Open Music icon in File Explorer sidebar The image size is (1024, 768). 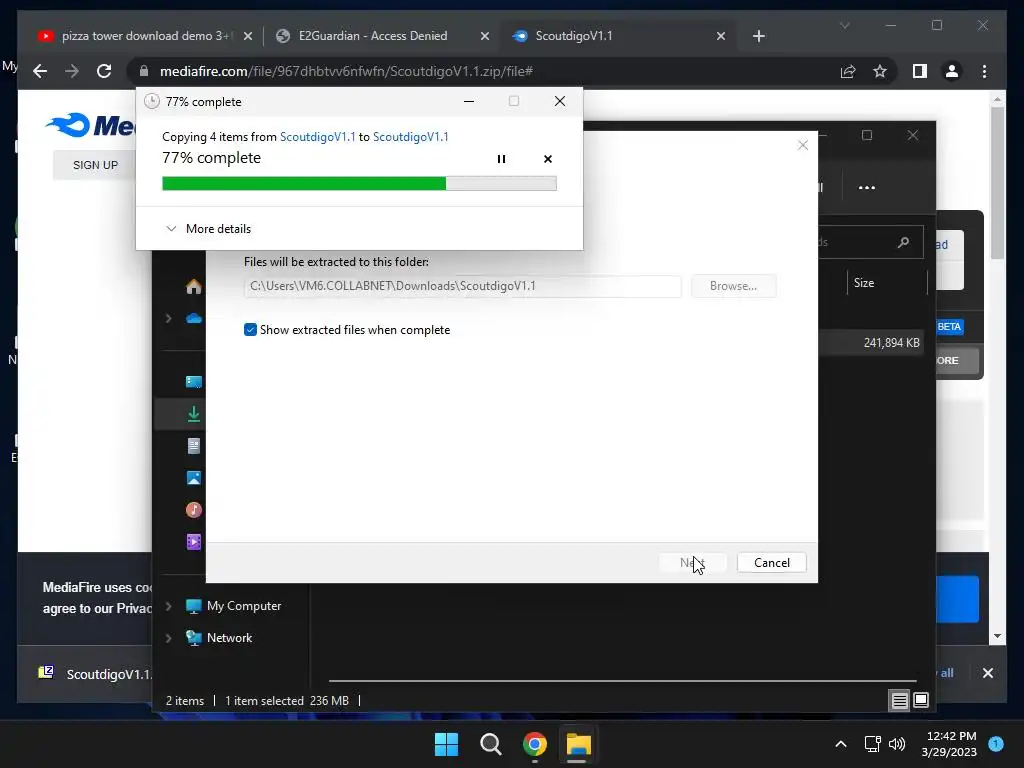click(x=193, y=509)
